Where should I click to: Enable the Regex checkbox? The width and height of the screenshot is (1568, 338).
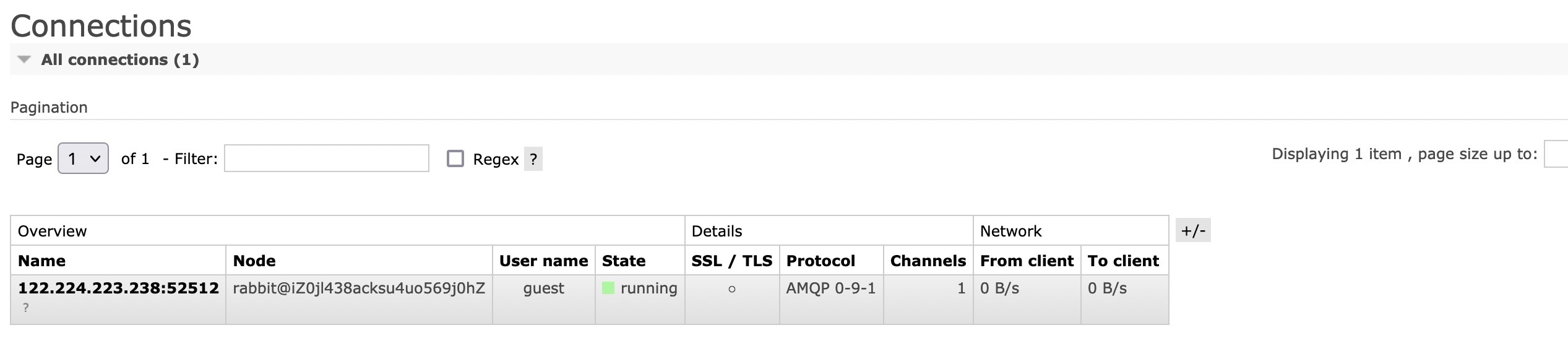pyautogui.click(x=455, y=158)
